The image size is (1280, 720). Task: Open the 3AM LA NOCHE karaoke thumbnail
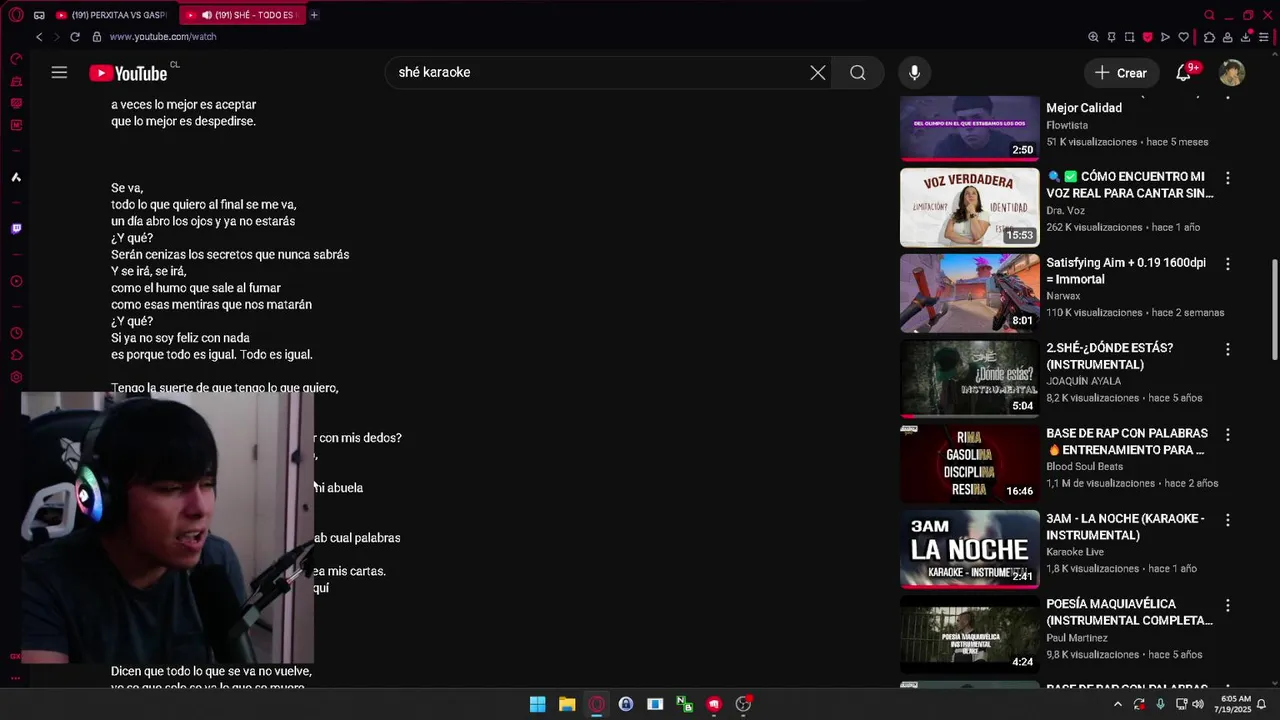point(969,548)
